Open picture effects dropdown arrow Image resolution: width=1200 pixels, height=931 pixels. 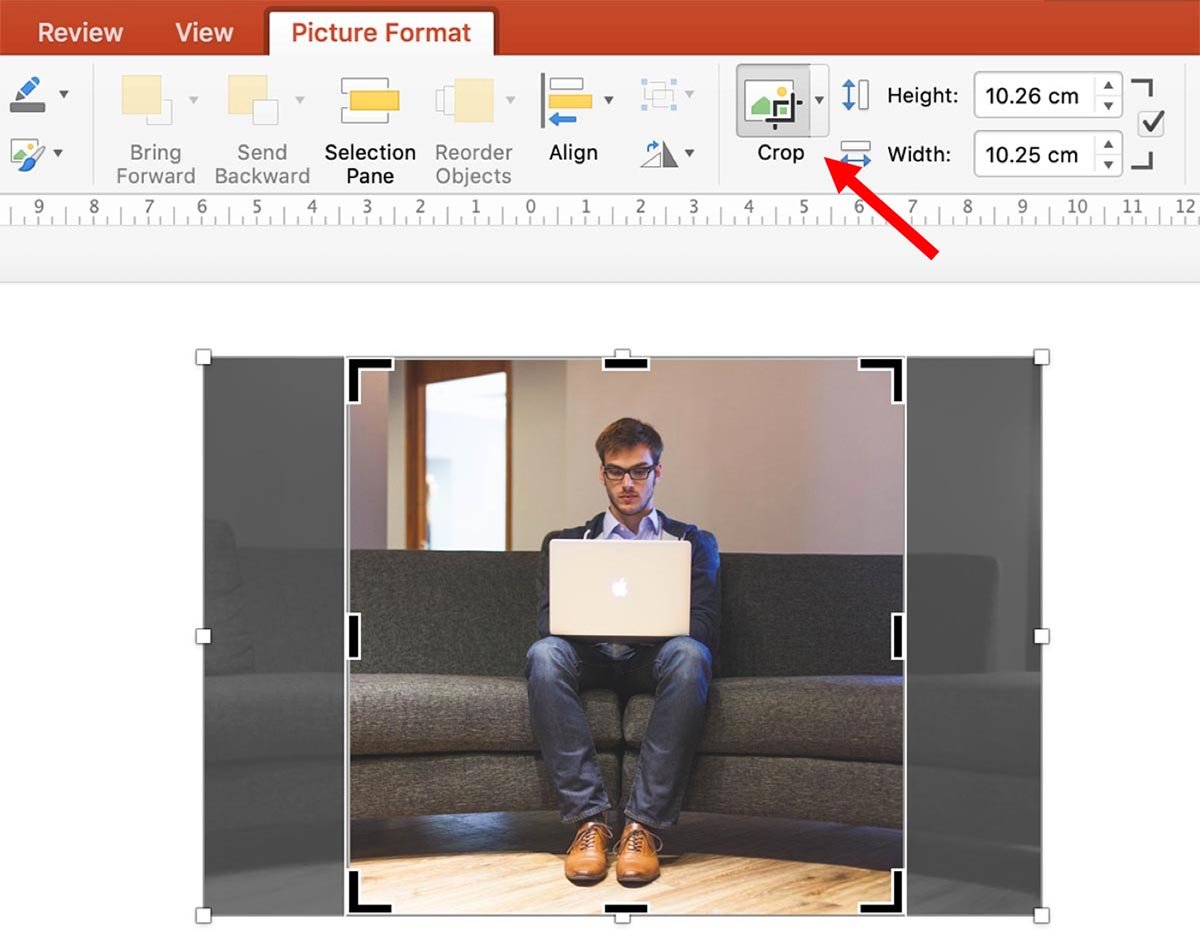pos(58,153)
